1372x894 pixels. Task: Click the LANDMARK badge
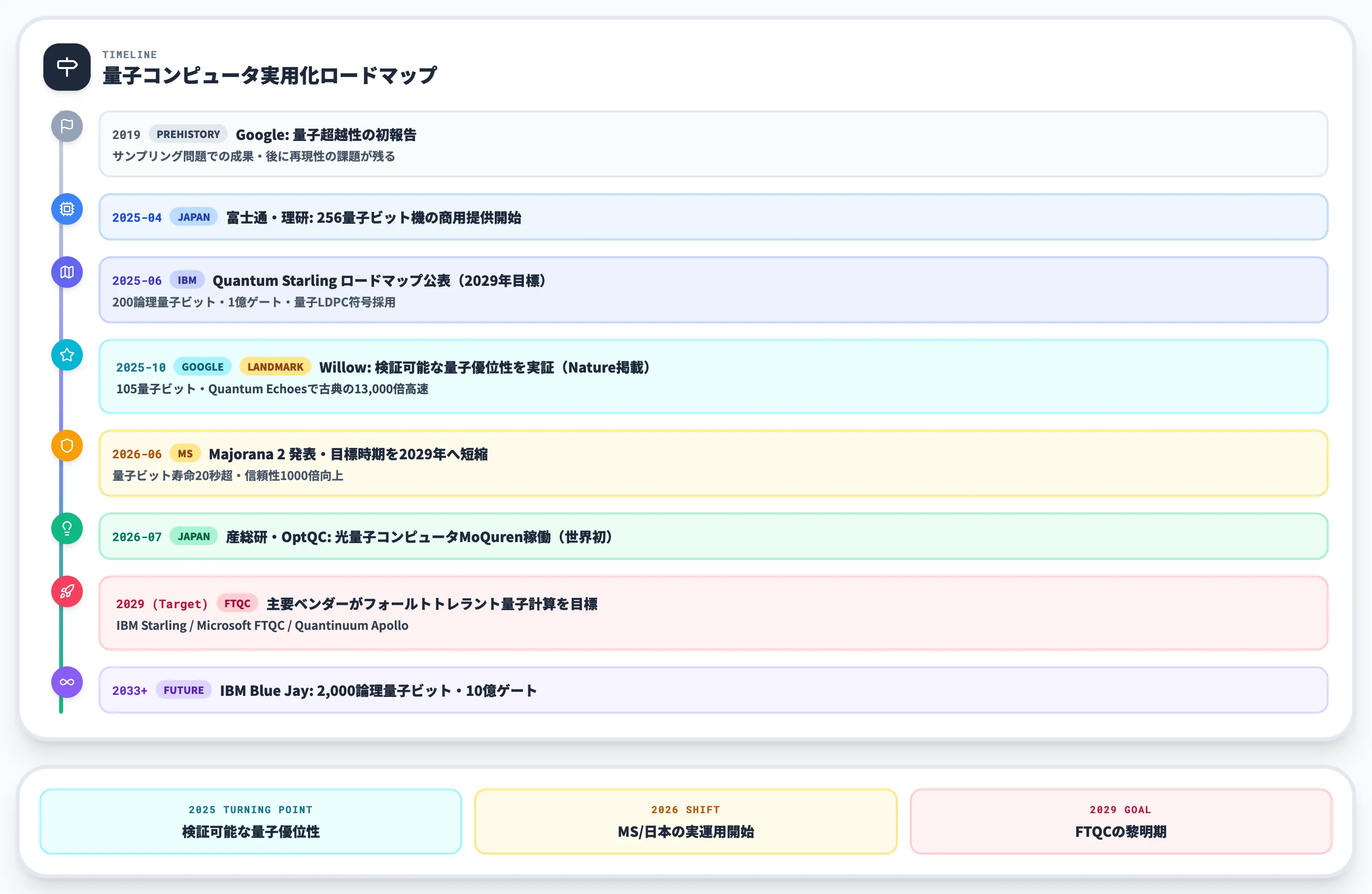tap(275, 367)
